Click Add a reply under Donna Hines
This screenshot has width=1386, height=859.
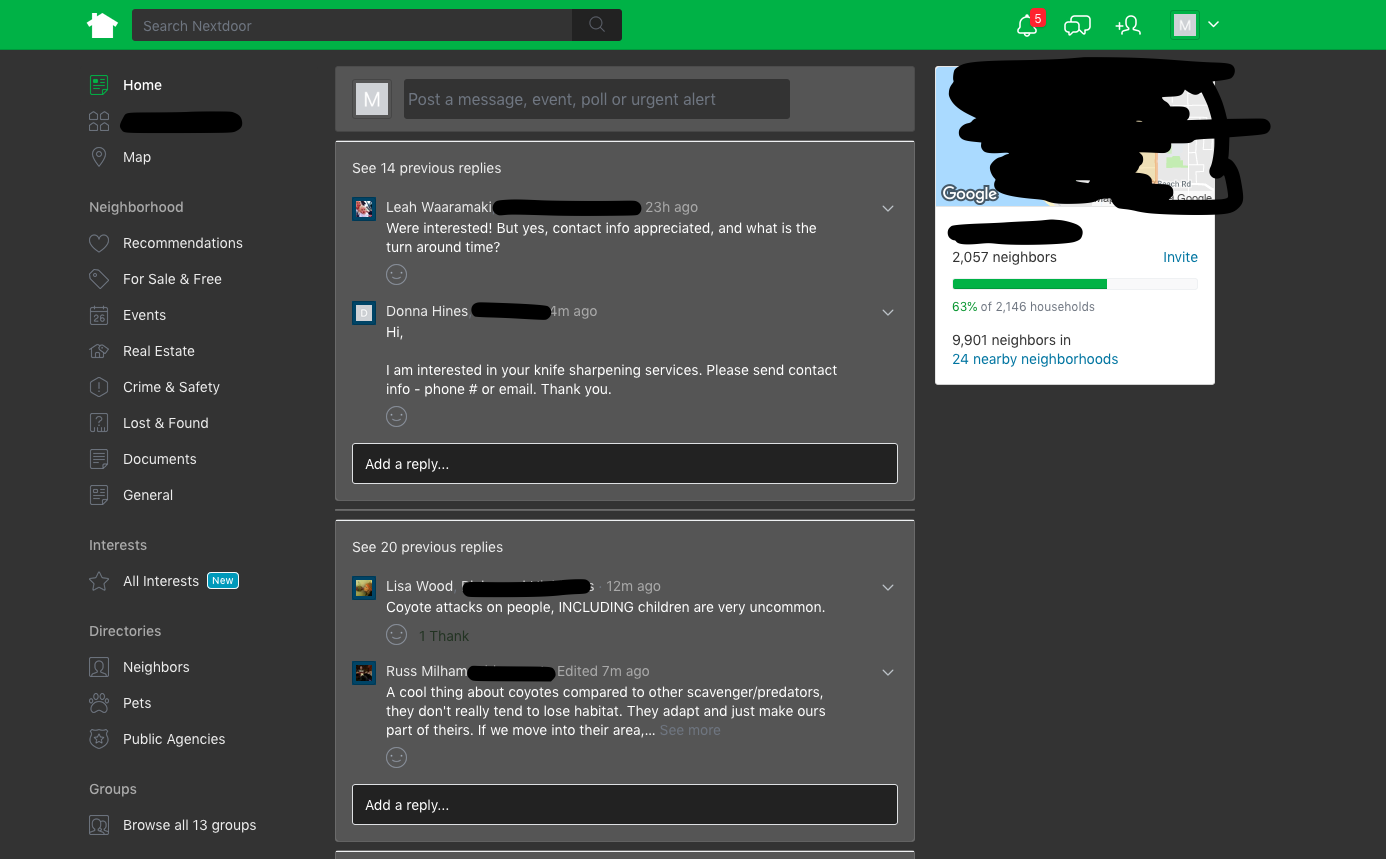(625, 464)
